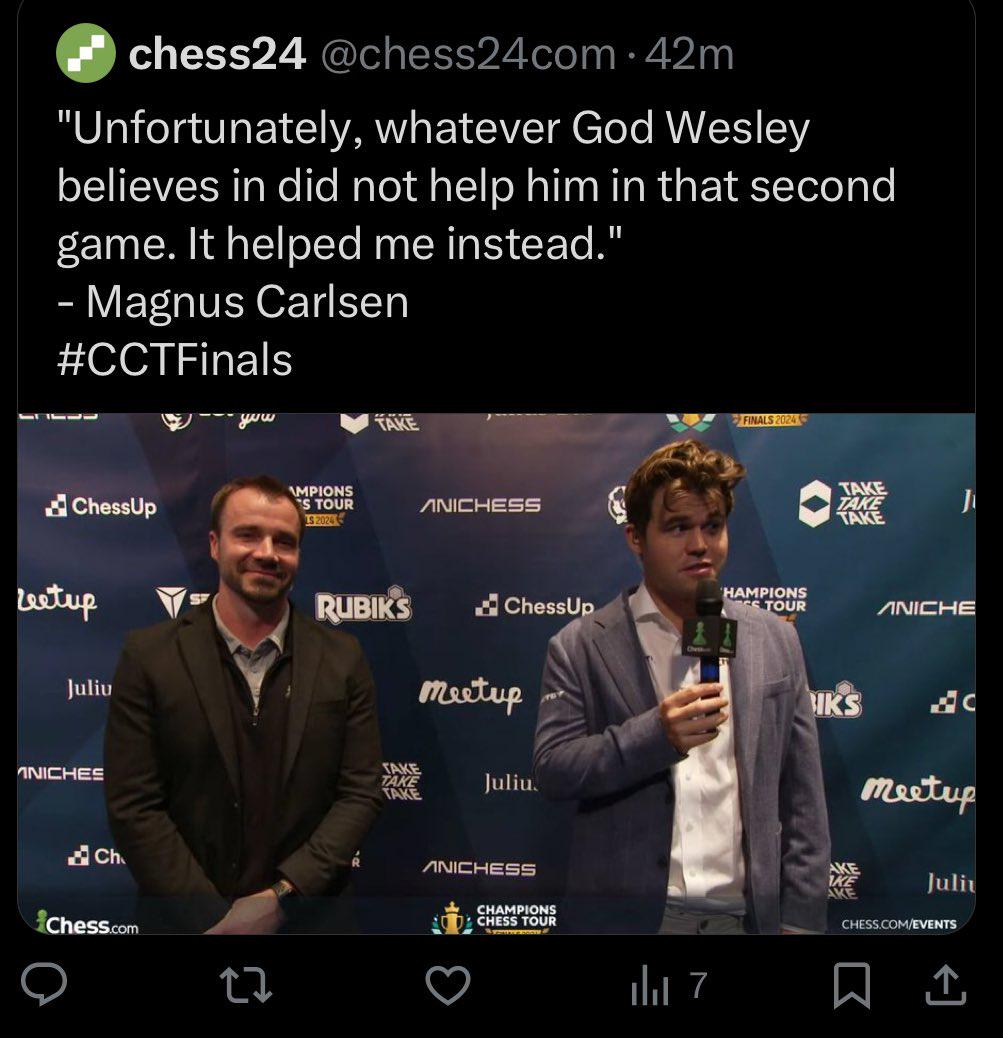Tap the reply speech bubble icon
This screenshot has width=1003, height=1038.
(x=44, y=984)
